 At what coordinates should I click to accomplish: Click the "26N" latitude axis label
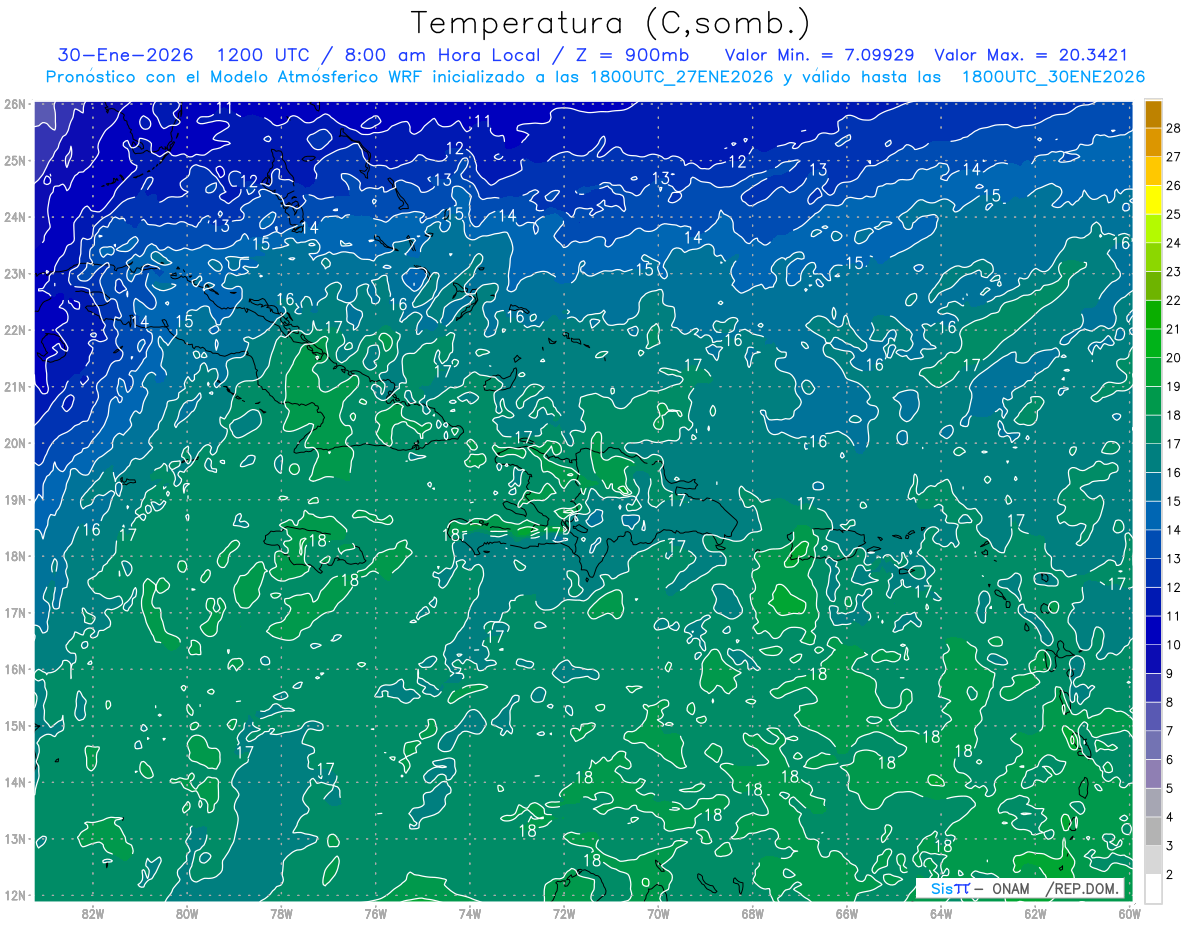14,104
